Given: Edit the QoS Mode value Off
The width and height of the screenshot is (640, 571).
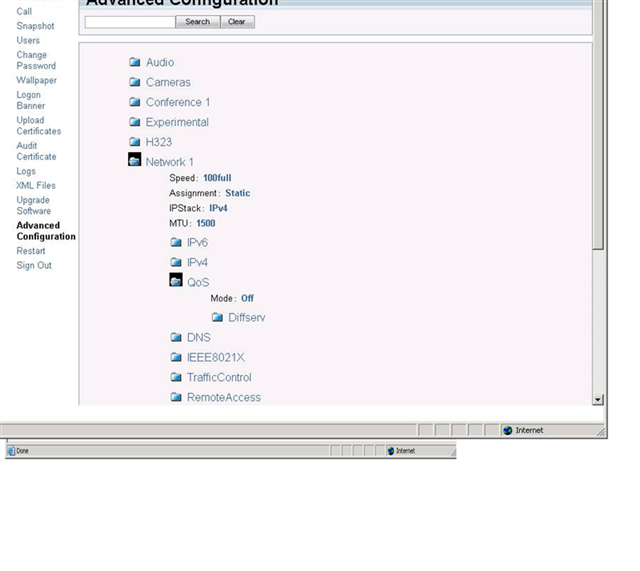Looking at the screenshot, I should tap(247, 298).
